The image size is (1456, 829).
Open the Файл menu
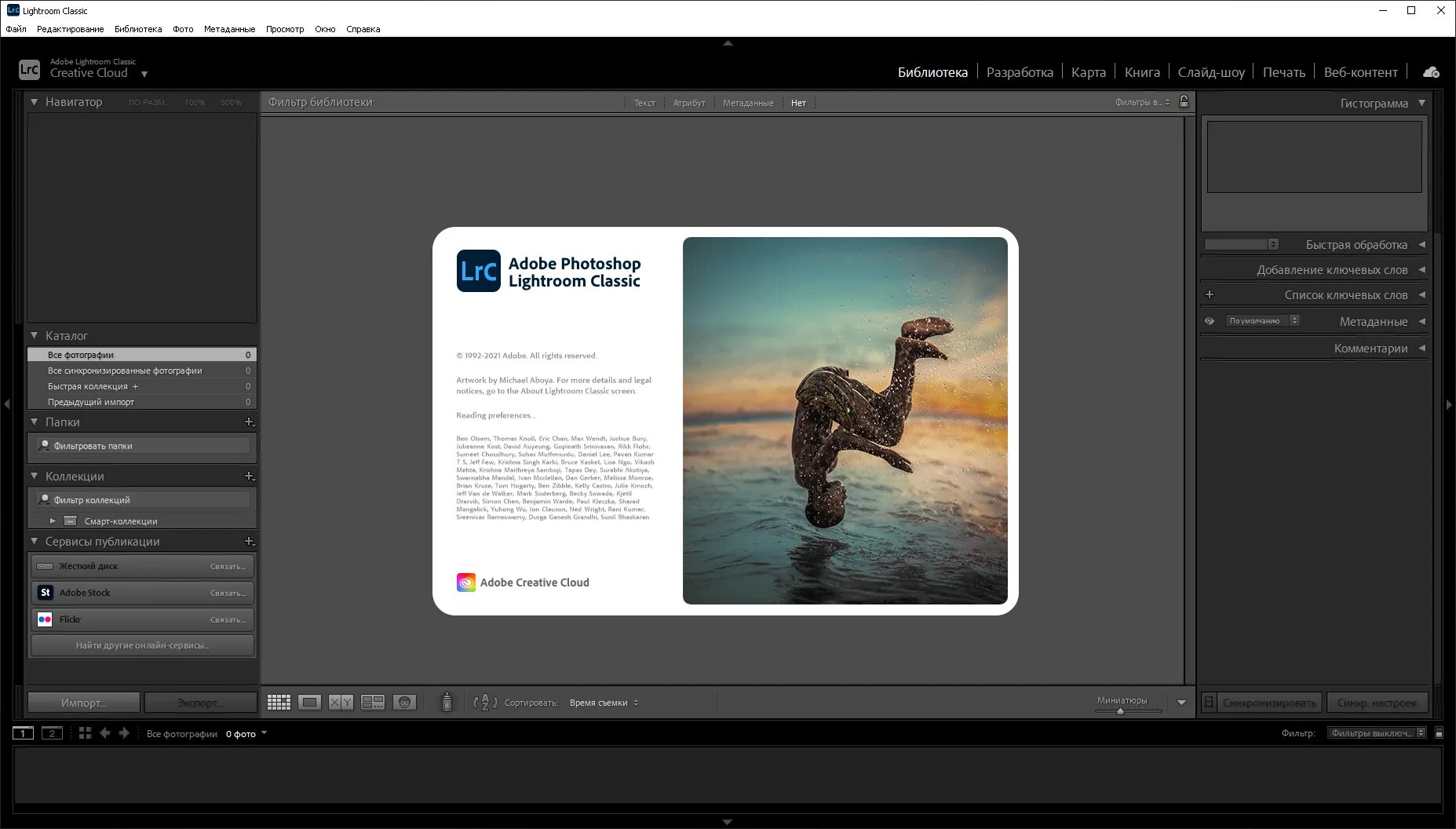pyautogui.click(x=16, y=29)
